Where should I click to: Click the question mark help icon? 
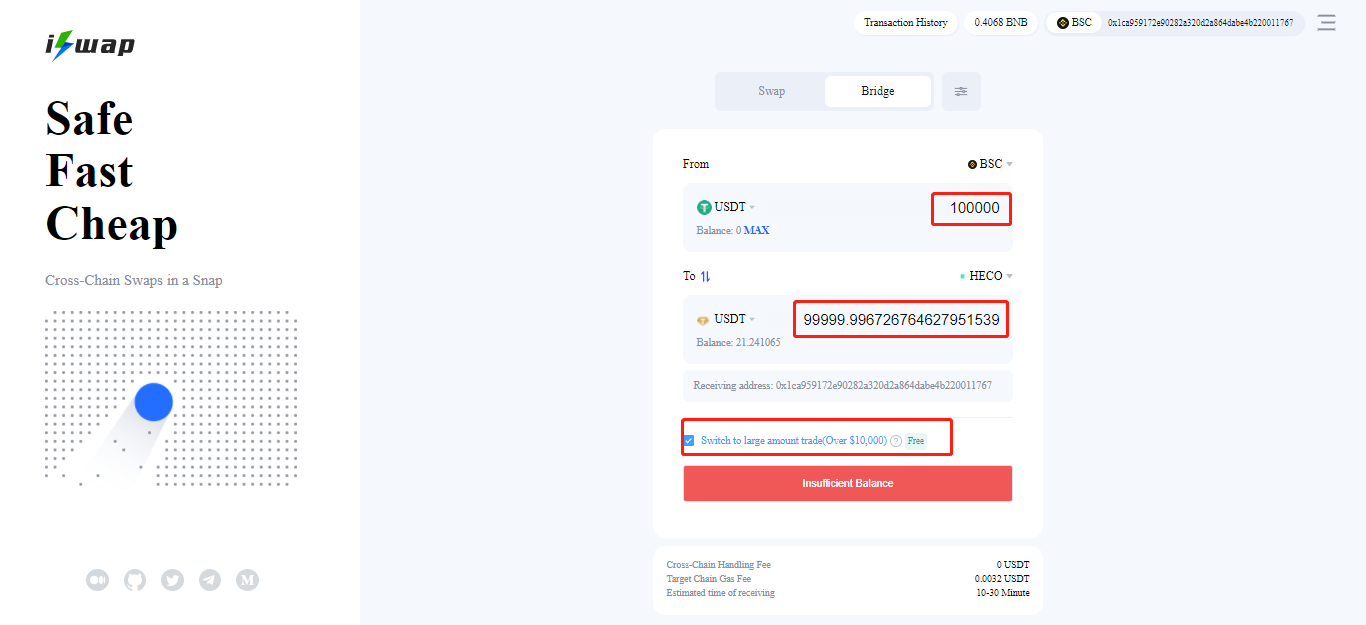click(x=896, y=441)
